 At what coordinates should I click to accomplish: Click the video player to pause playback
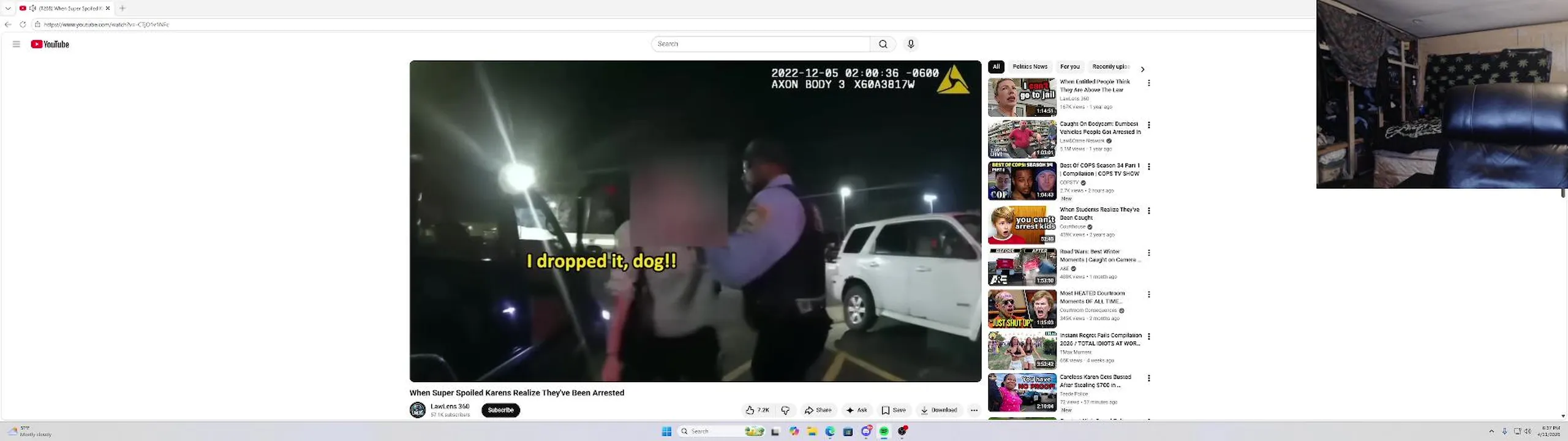click(695, 221)
